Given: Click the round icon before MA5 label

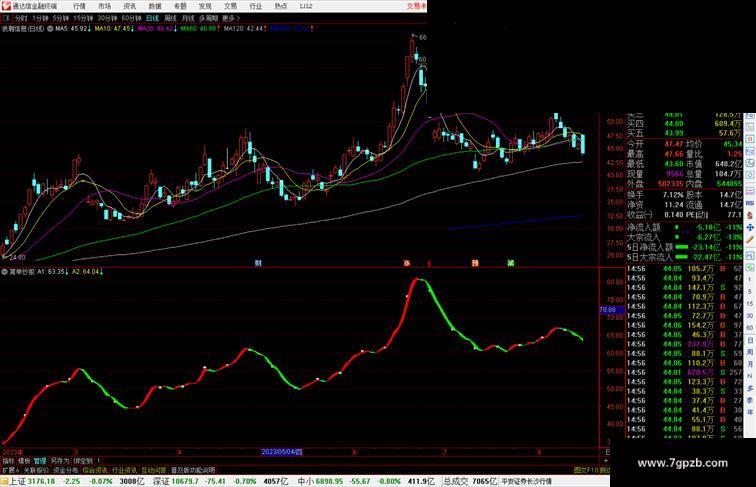Looking at the screenshot, I should pyautogui.click(x=50, y=29).
